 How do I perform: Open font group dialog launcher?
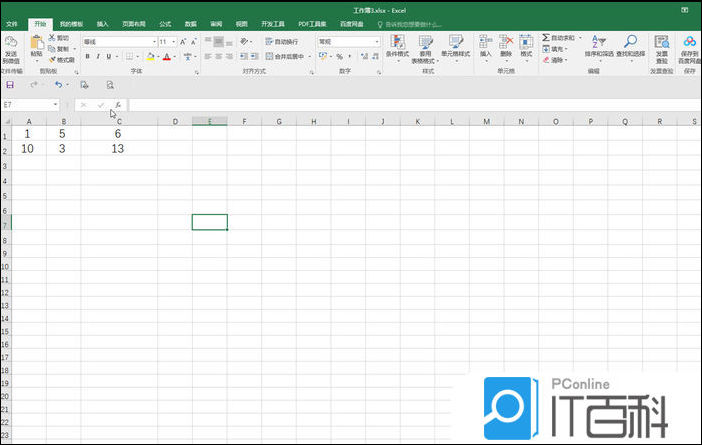click(197, 72)
